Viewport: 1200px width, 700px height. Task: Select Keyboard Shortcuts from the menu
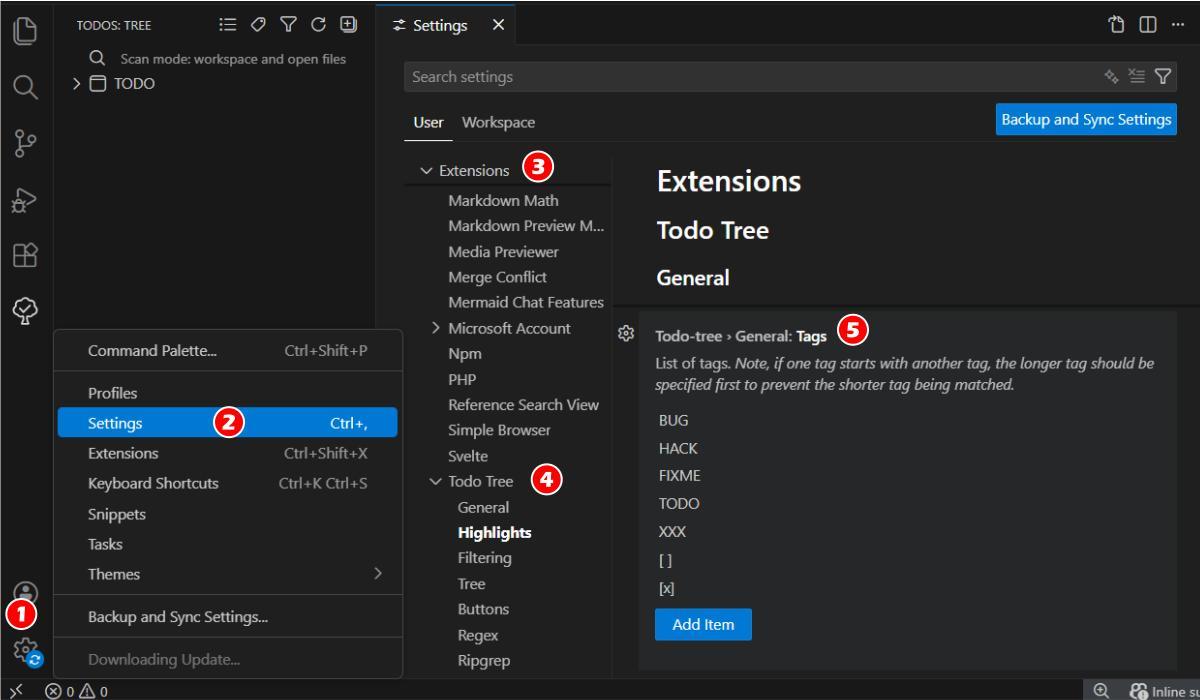tap(153, 483)
